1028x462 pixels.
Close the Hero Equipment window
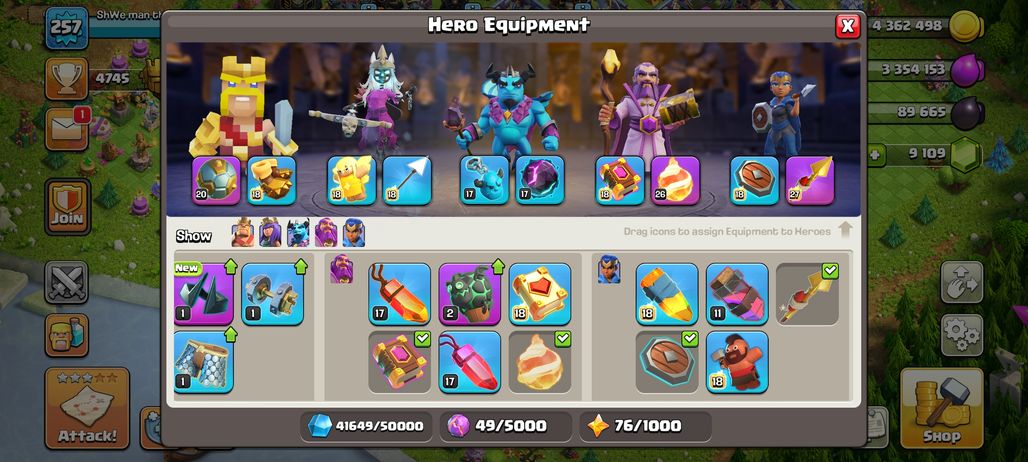[x=848, y=26]
